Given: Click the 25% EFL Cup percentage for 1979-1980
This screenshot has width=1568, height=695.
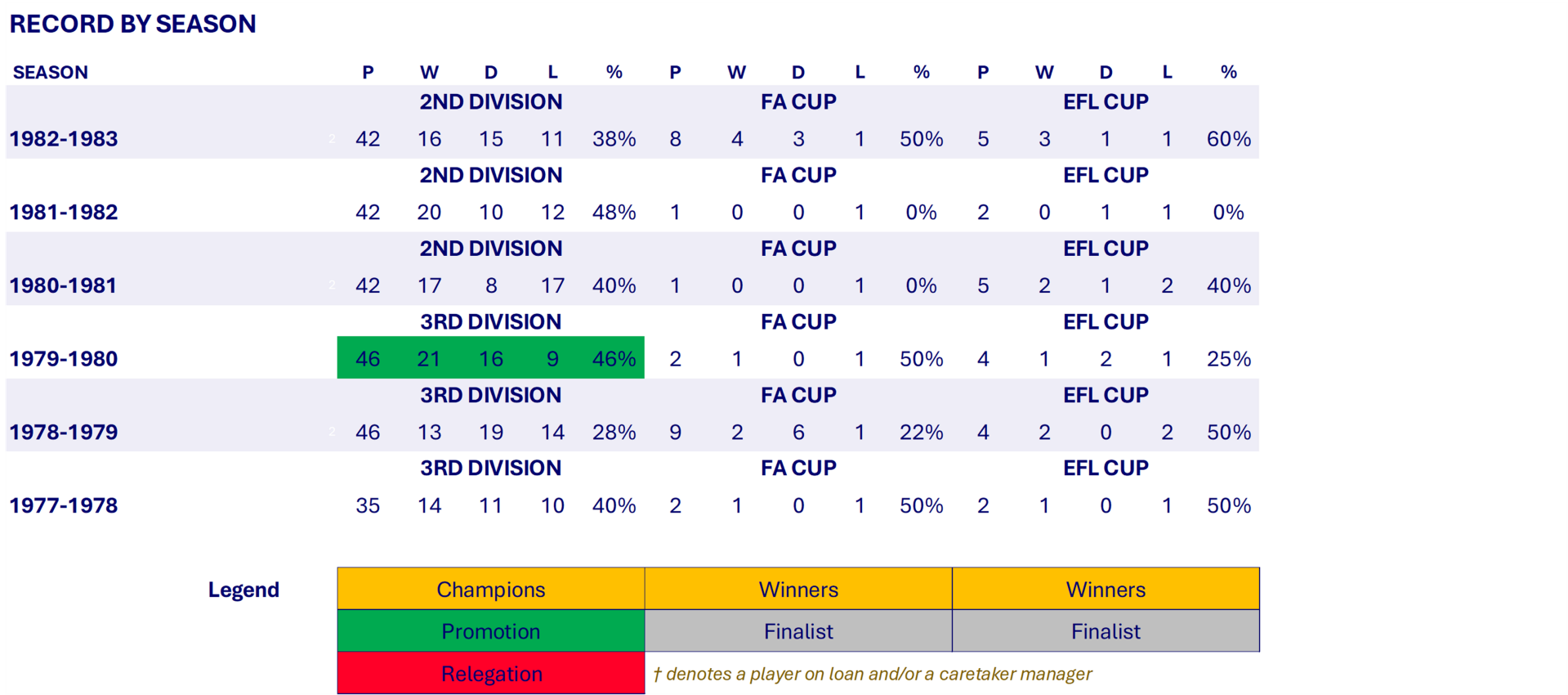Looking at the screenshot, I should point(1228,359).
